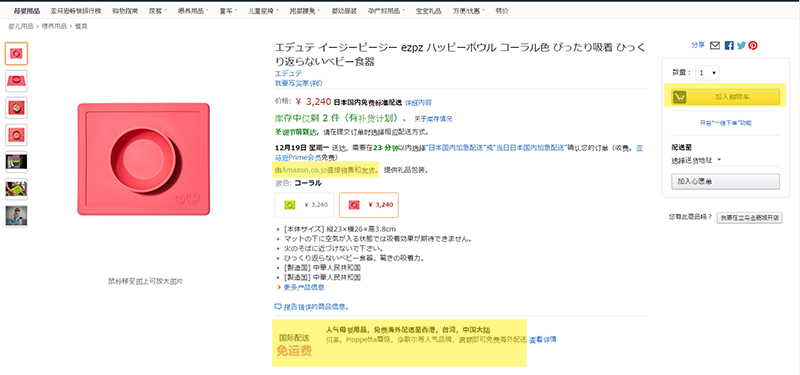The width and height of the screenshot is (800, 375).
Task: Select the fourth product thumbnail
Action: [16, 135]
